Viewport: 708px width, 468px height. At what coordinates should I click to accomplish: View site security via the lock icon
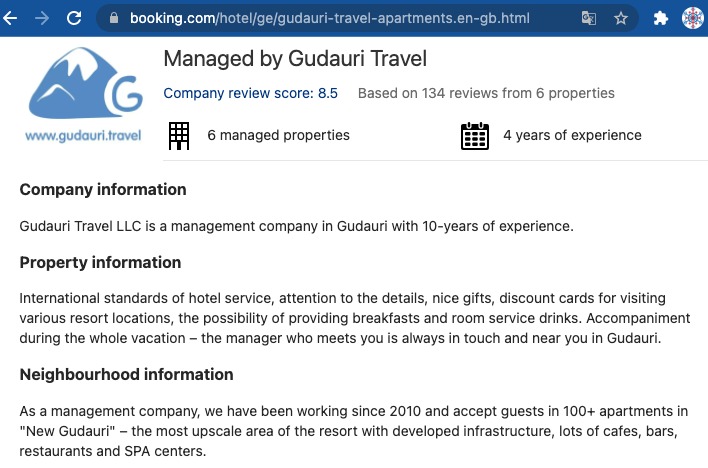point(114,18)
